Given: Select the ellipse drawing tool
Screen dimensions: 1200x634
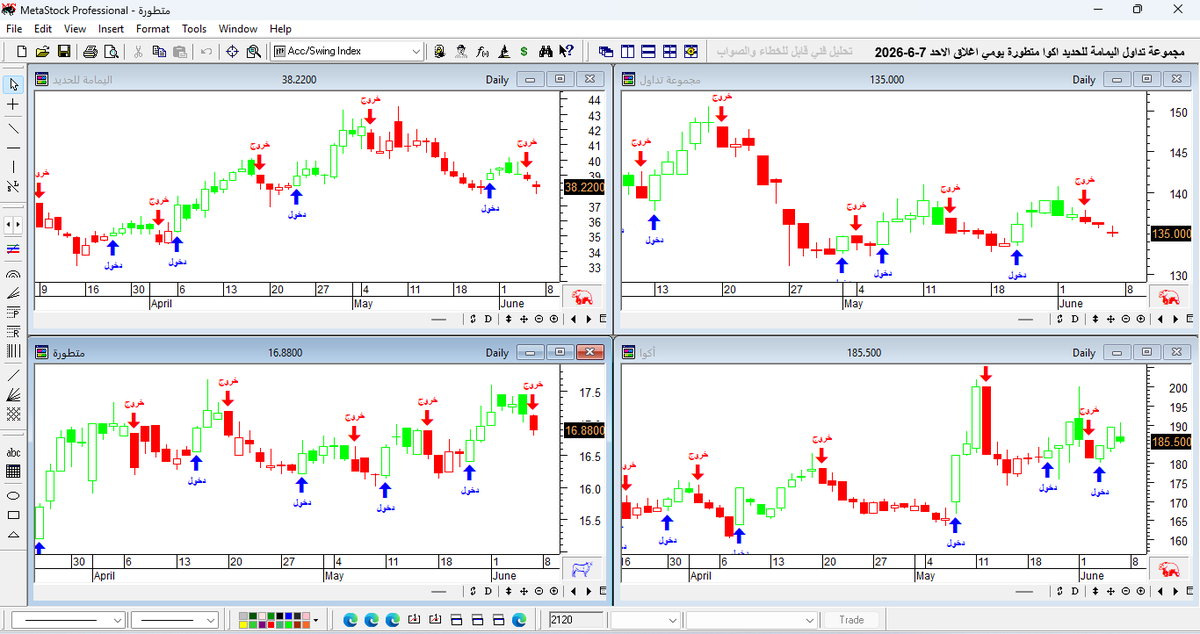Looking at the screenshot, I should pyautogui.click(x=13, y=494).
